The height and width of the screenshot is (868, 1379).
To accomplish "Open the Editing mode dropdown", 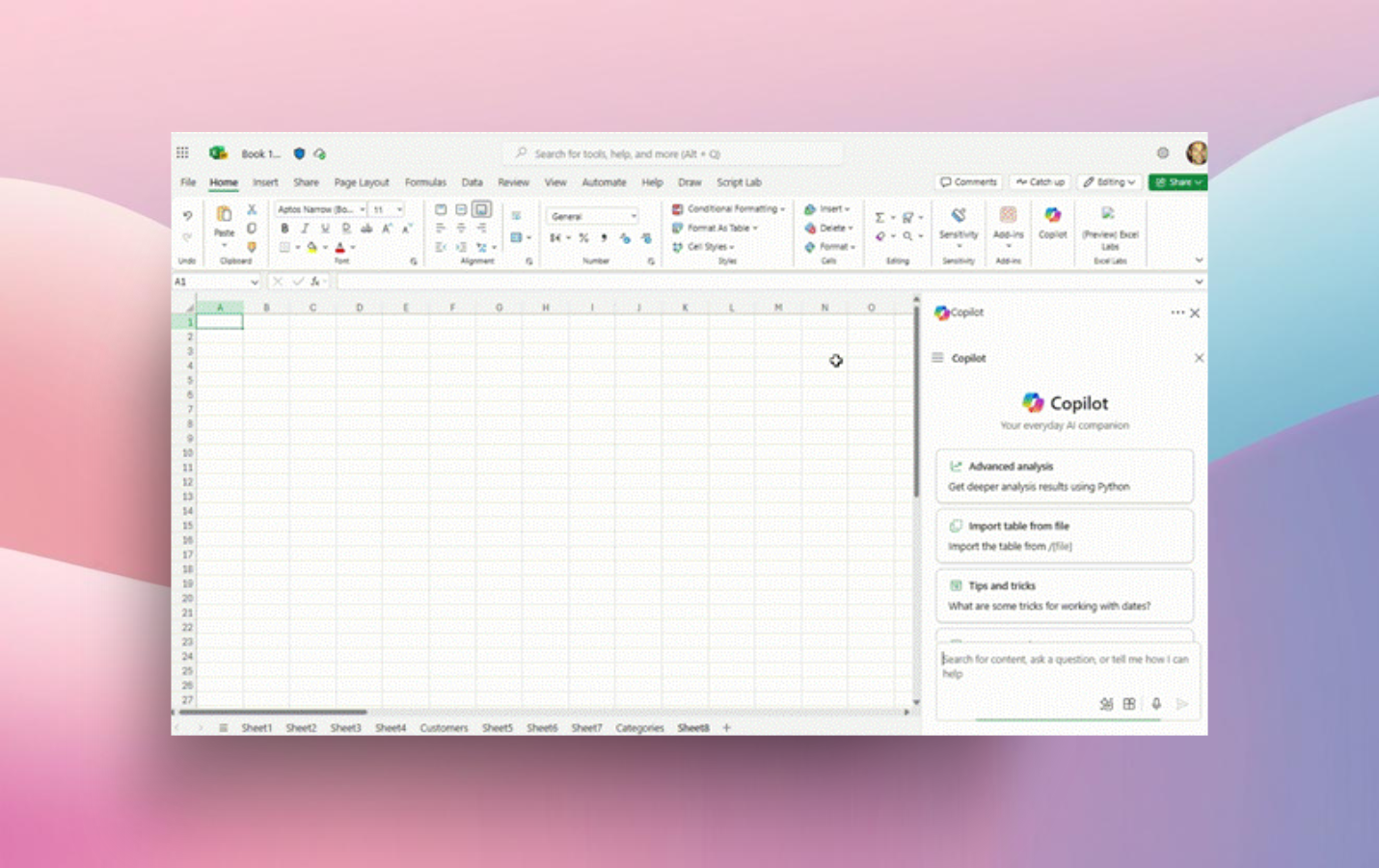I will (1109, 182).
